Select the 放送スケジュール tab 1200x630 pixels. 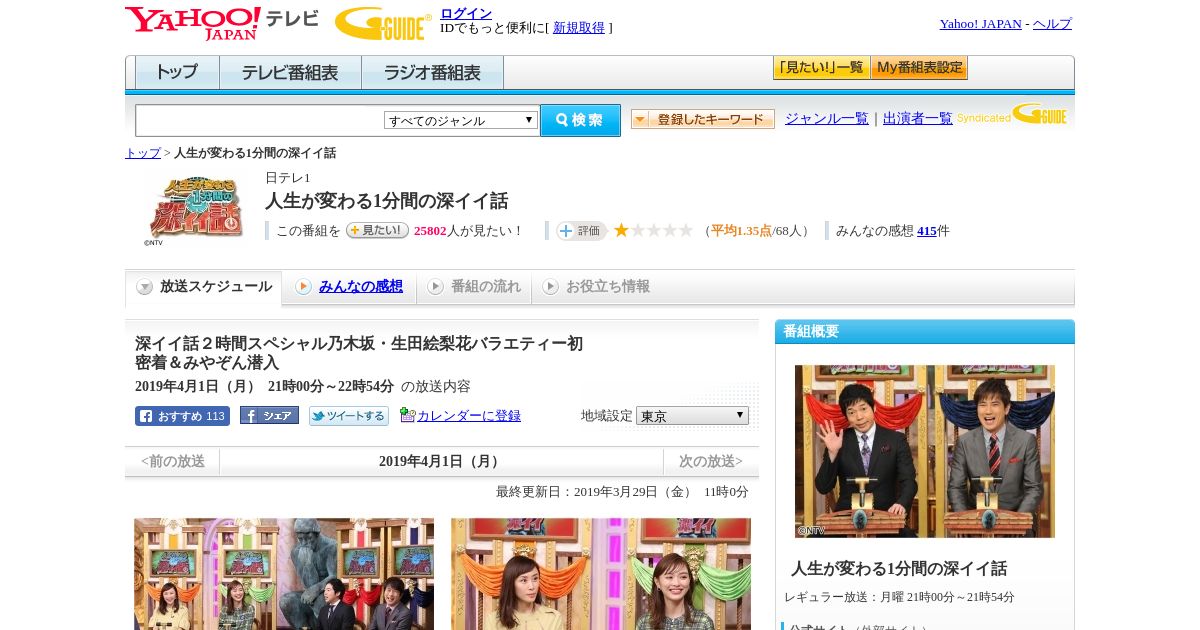pos(204,287)
